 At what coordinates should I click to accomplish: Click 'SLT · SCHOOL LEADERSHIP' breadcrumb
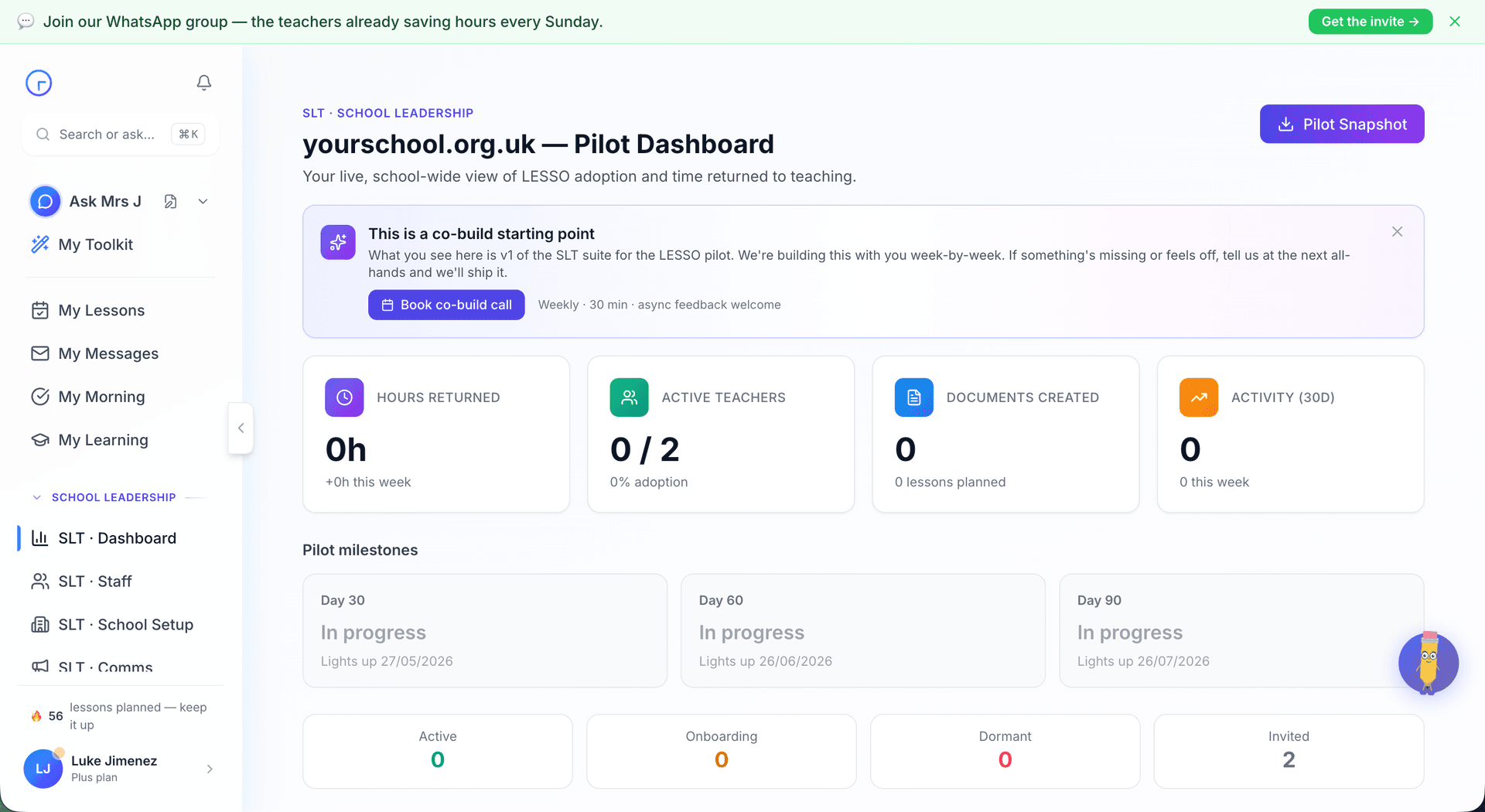[387, 113]
